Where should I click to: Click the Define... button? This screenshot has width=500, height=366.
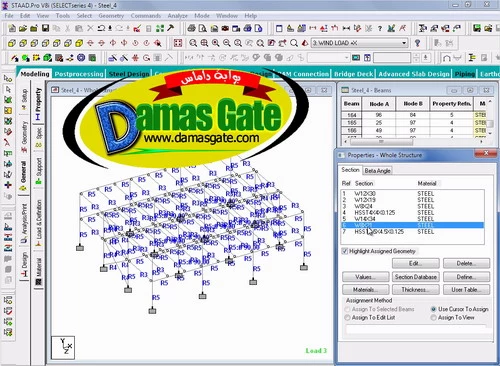tap(466, 277)
